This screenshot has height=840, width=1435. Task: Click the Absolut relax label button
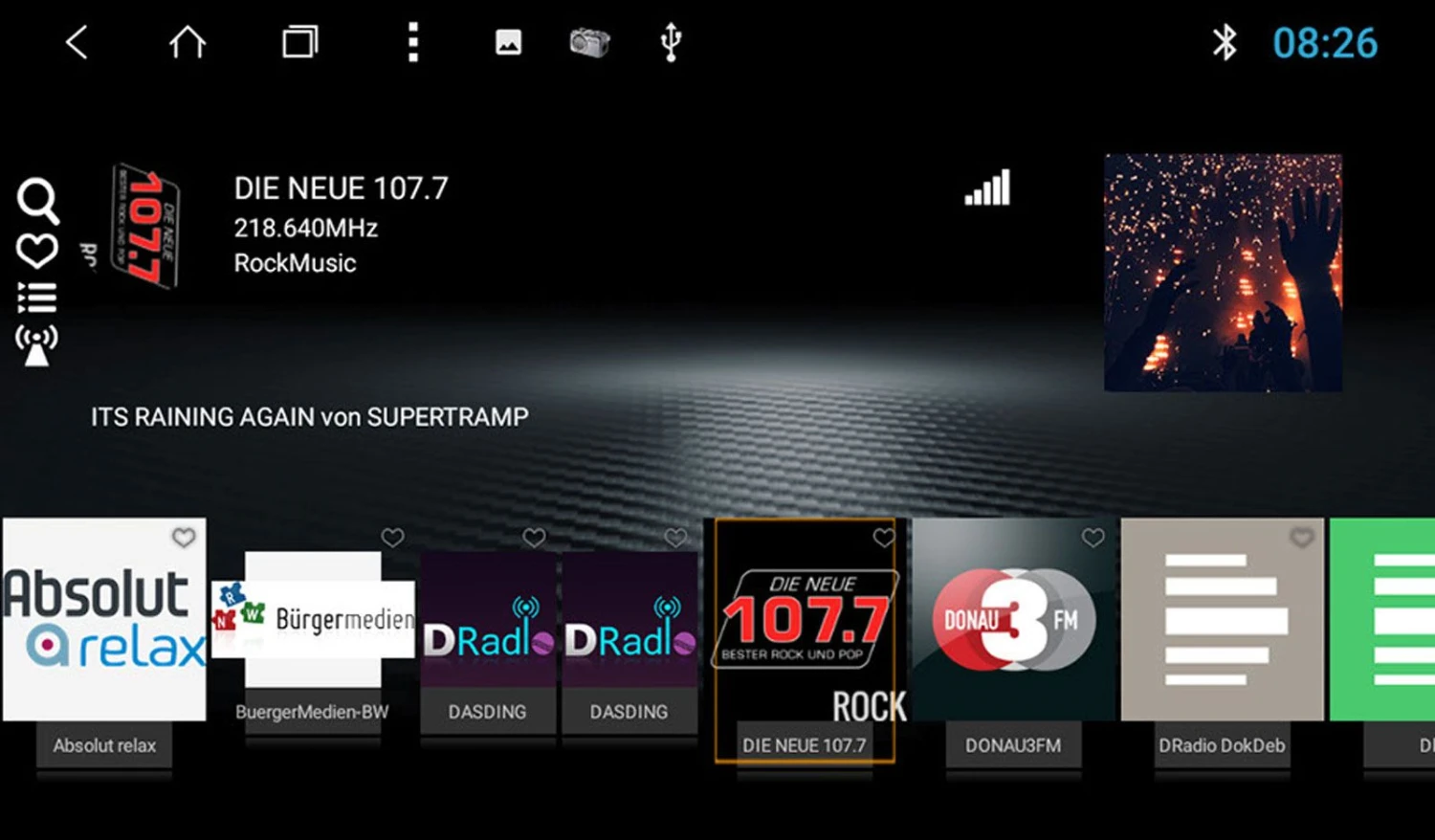(104, 745)
